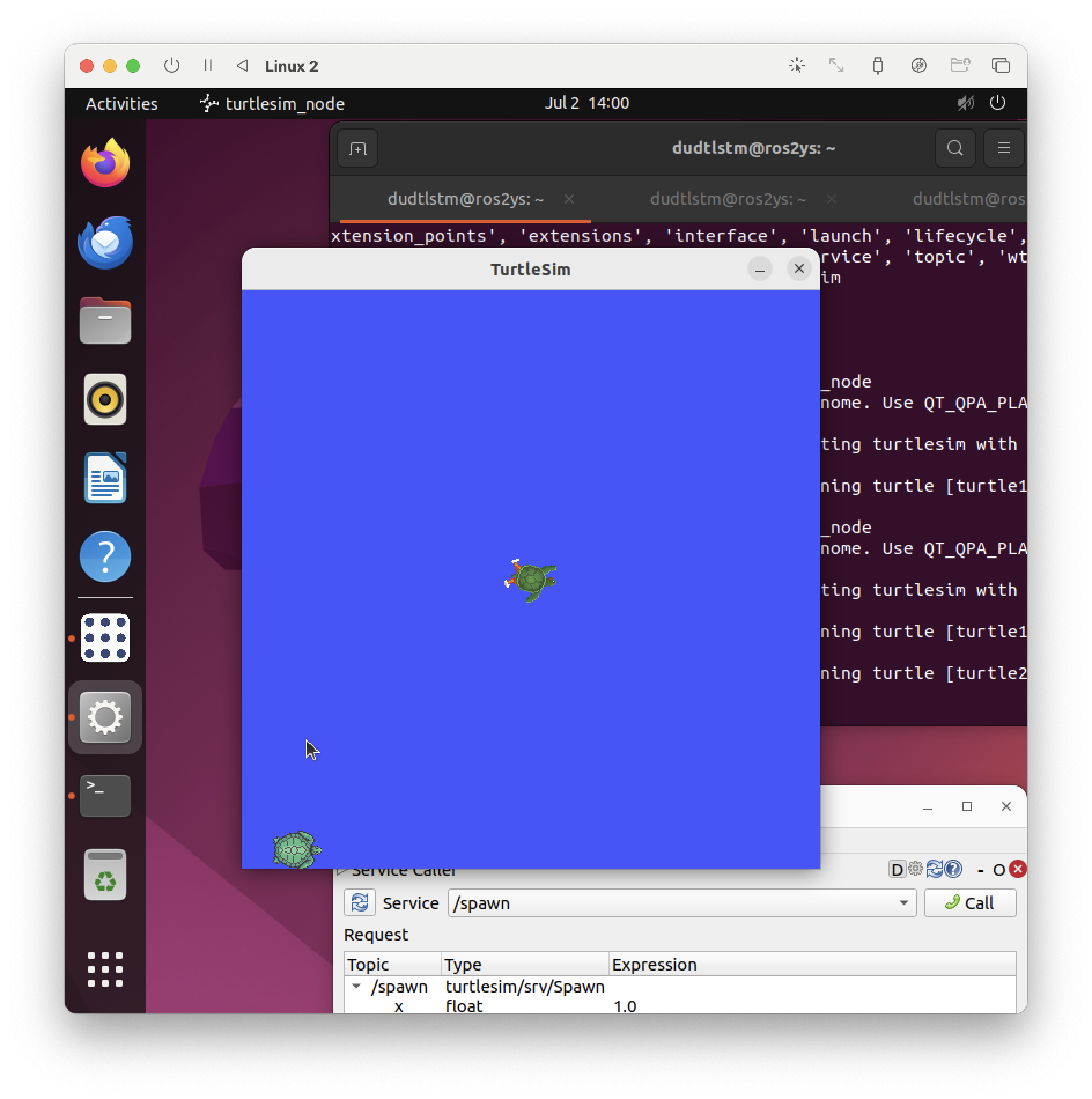Click the red macOS close button
Screen dimensions: 1092x1099
[x=87, y=66]
